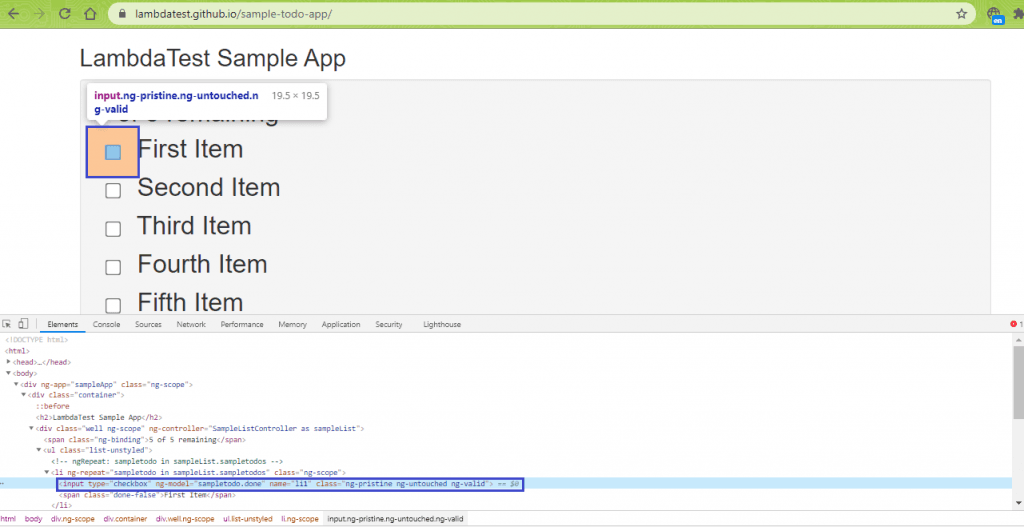
Task: Click the LambdaTest Sample App heading
Action: point(213,59)
